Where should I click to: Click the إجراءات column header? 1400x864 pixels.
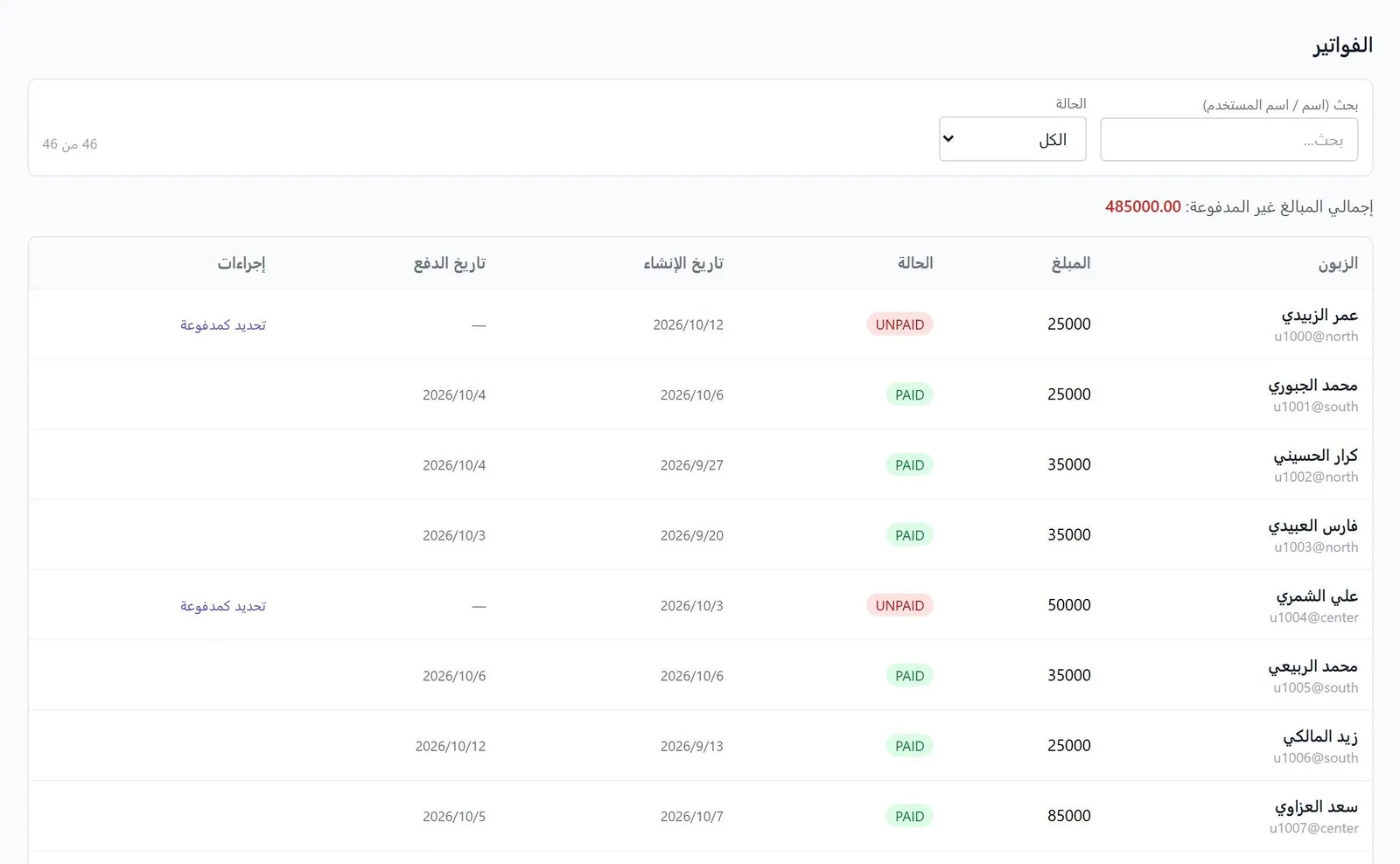click(241, 263)
